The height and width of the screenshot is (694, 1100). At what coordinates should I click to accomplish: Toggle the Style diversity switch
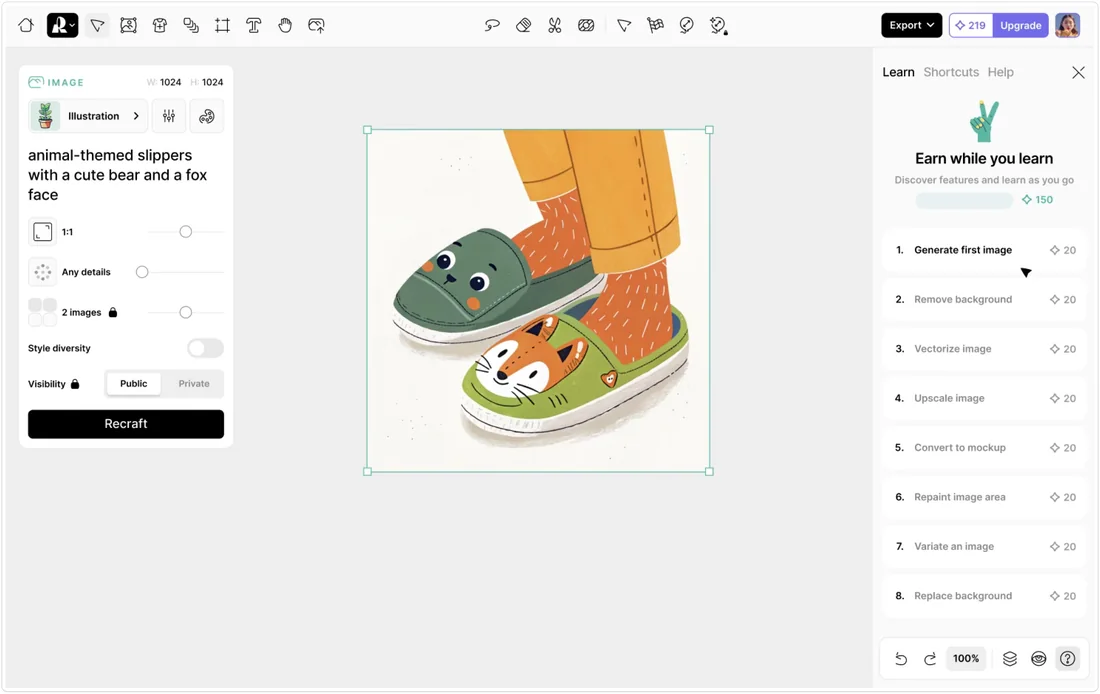[206, 348]
